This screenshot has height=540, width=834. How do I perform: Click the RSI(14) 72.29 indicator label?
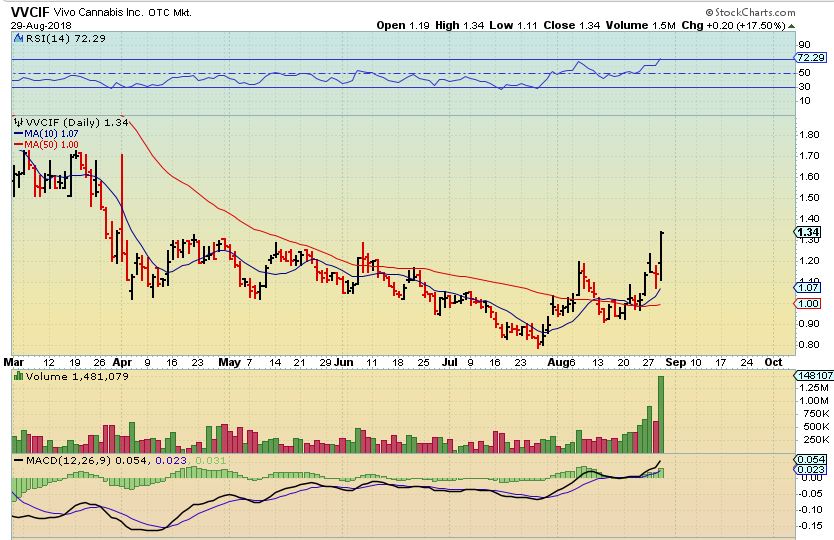pyautogui.click(x=65, y=38)
